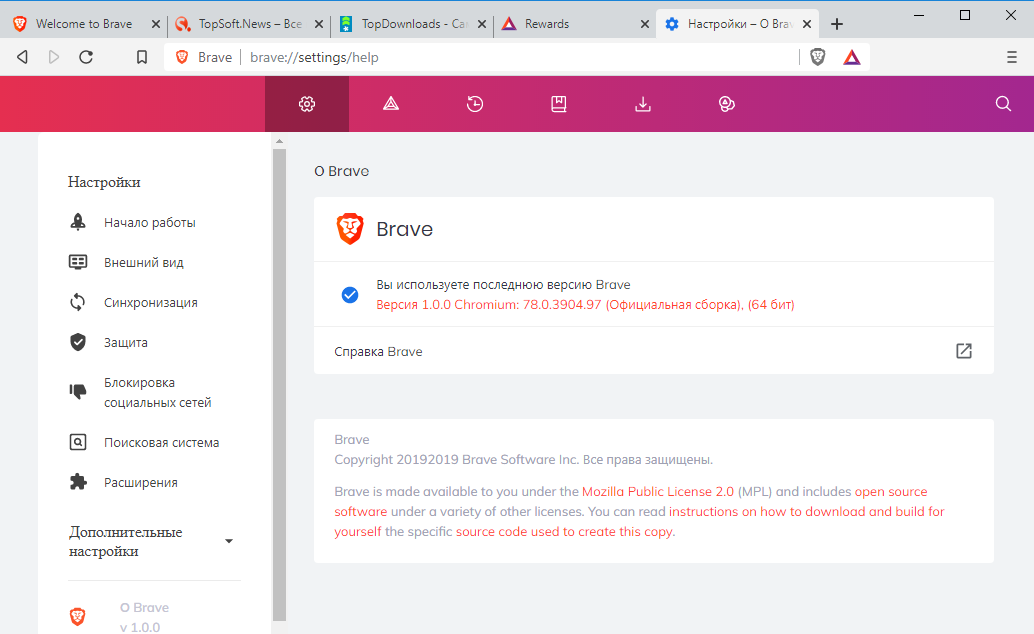Click the Версия 1.0.0 Chromium version text
The height and width of the screenshot is (634, 1034).
(x=585, y=305)
